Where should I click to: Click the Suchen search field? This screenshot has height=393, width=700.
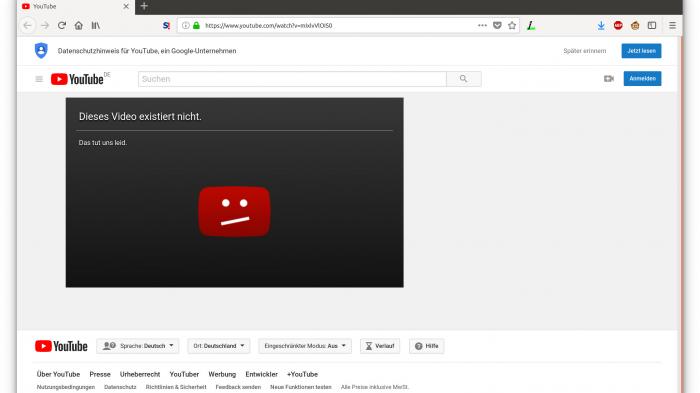click(292, 79)
